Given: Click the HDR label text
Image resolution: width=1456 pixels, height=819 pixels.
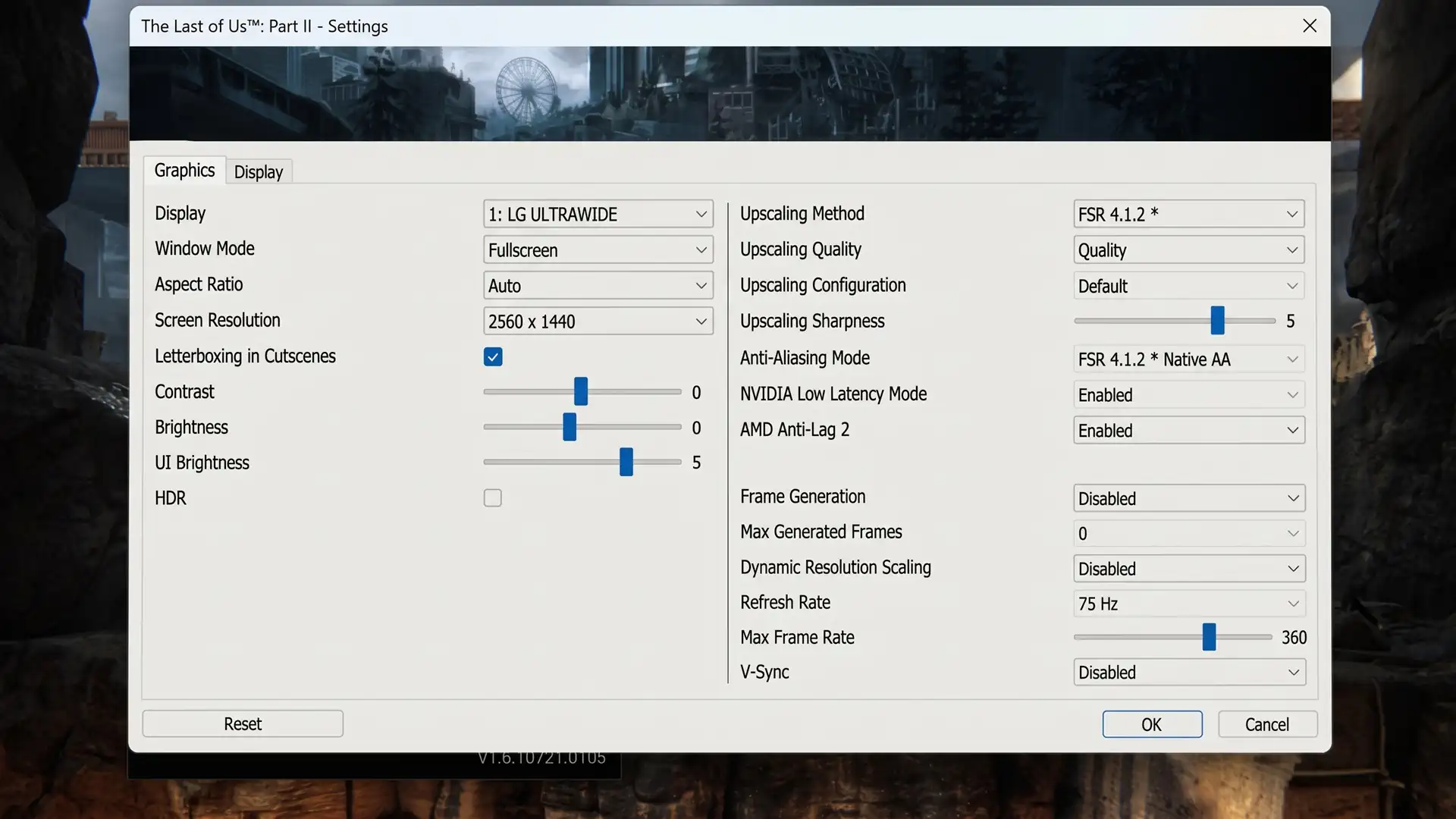Looking at the screenshot, I should (x=170, y=498).
